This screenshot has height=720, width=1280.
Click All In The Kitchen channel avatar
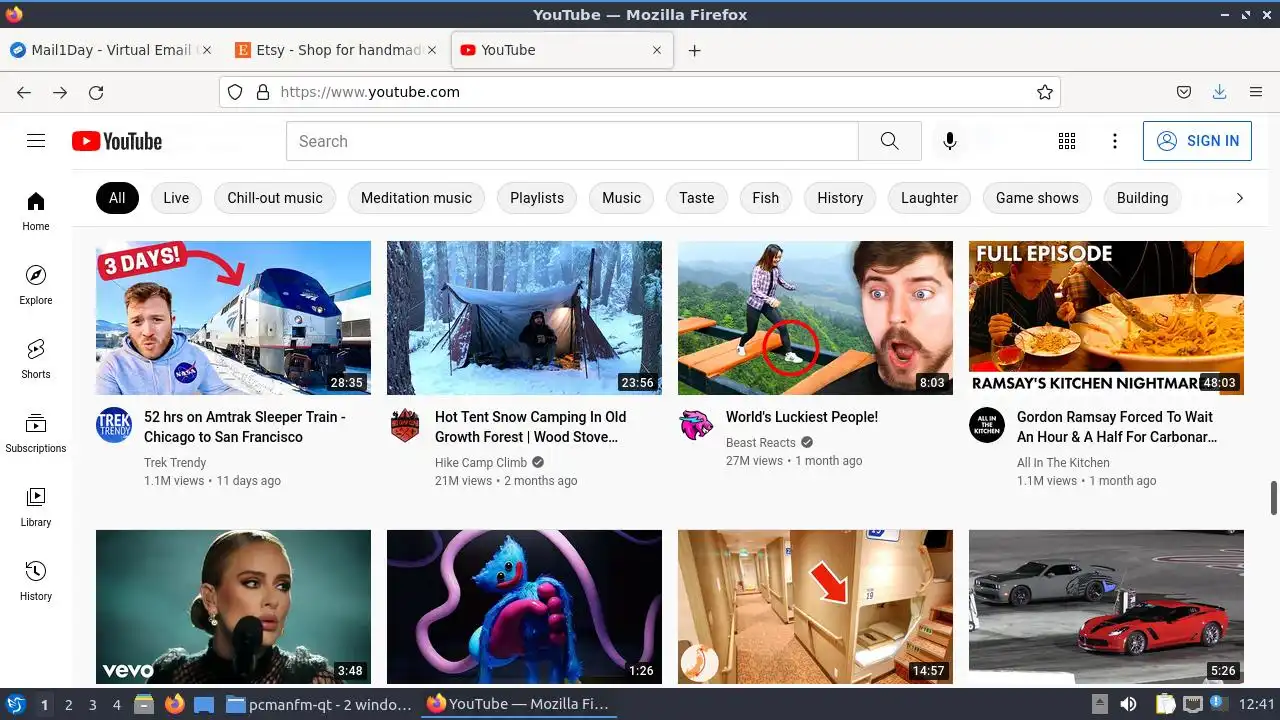coord(987,425)
